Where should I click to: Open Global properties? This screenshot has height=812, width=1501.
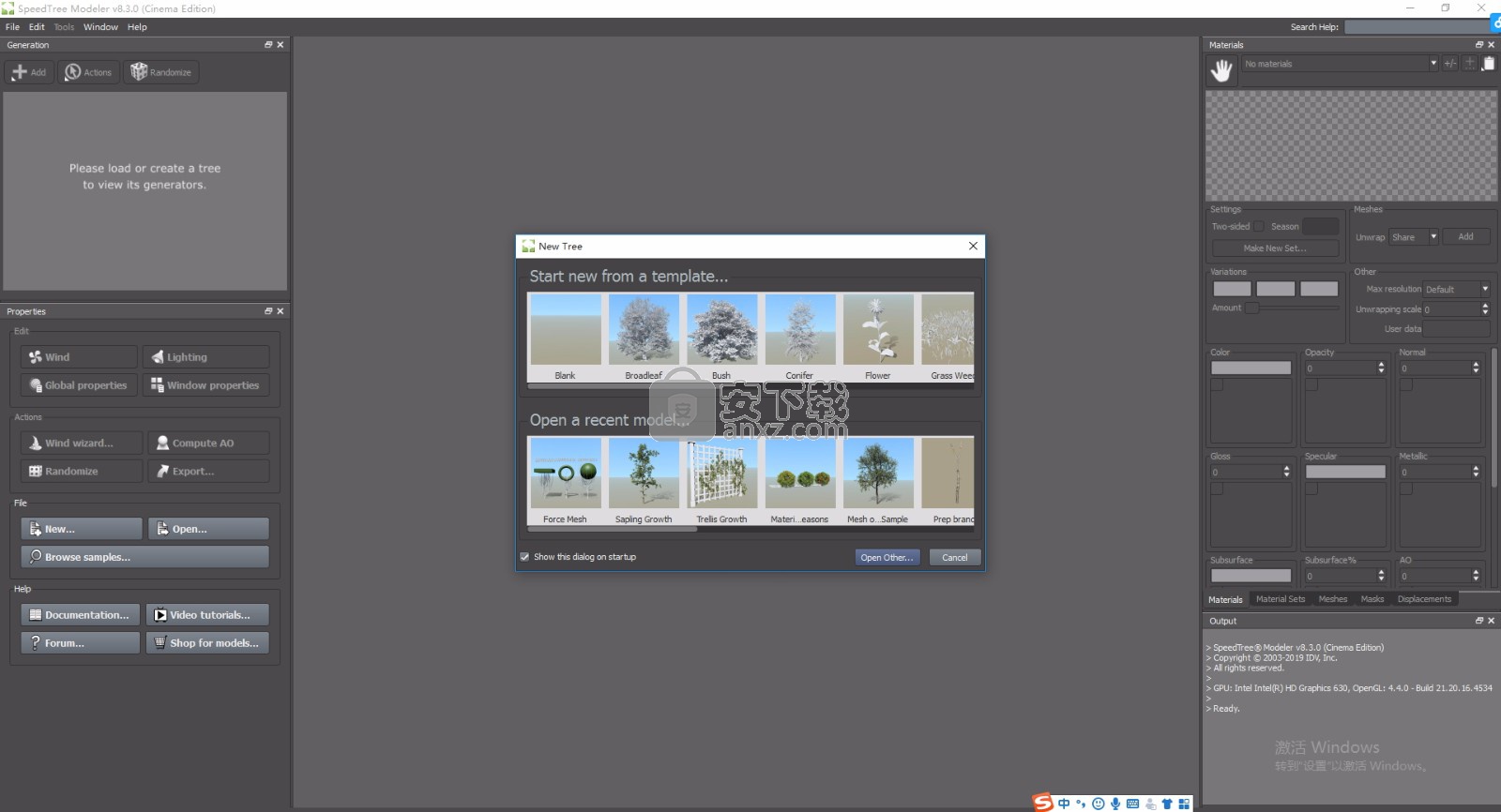point(79,385)
